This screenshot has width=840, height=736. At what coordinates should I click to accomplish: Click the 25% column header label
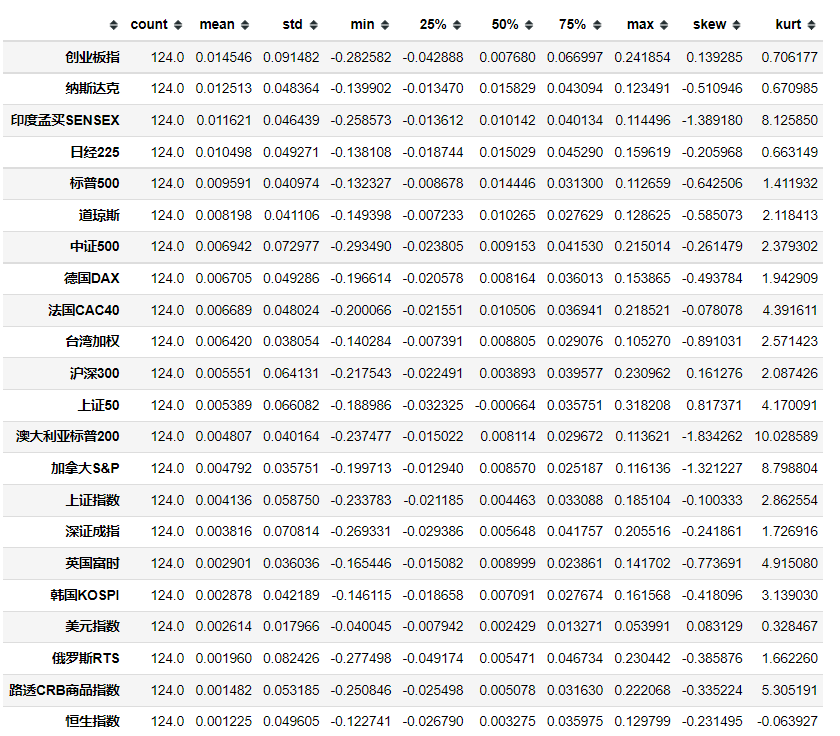point(433,25)
